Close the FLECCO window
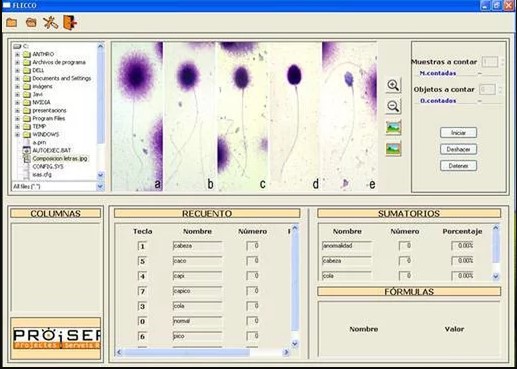Image resolution: width=517 pixels, height=369 pixels. click(509, 5)
